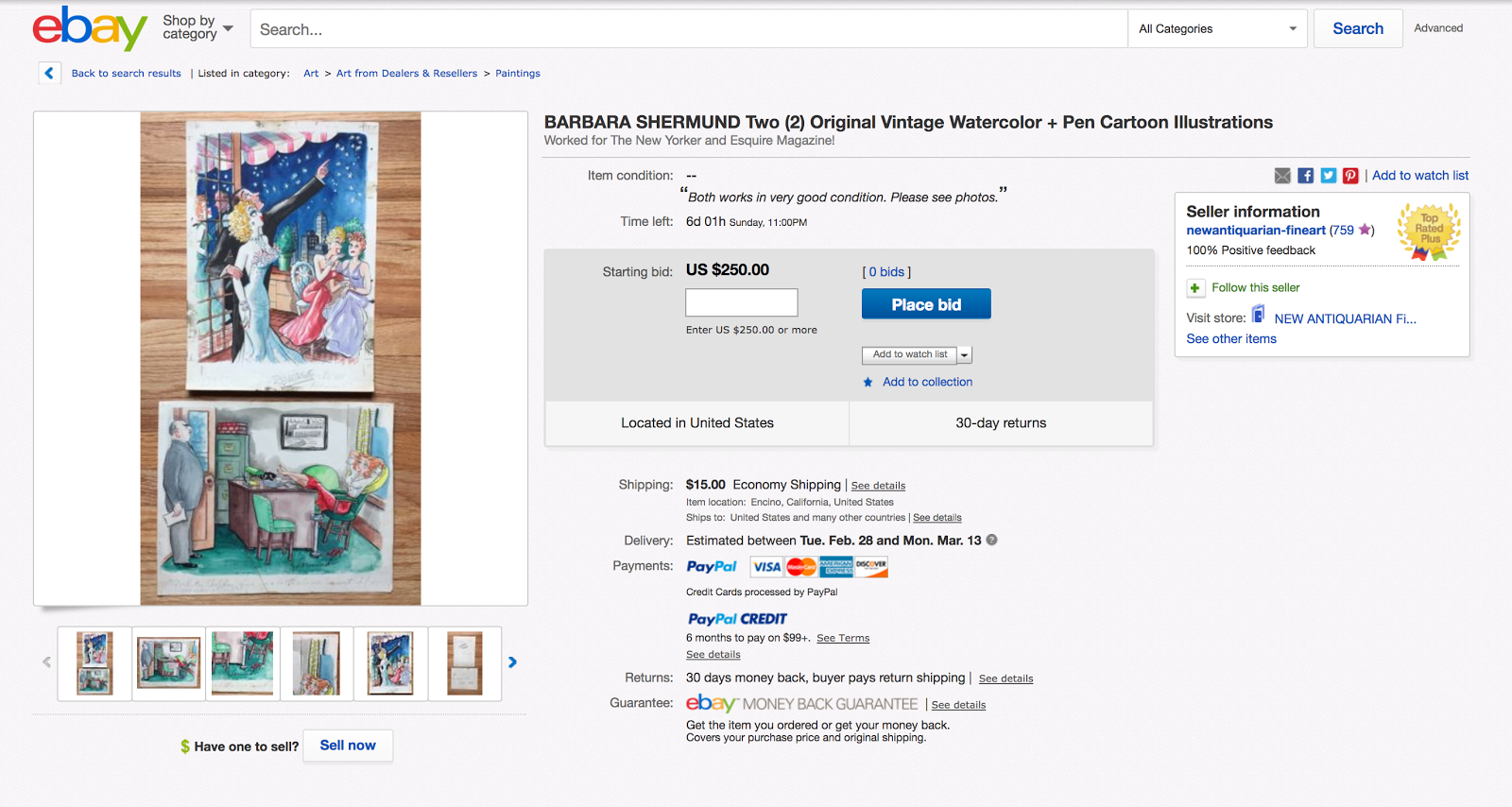Share listing on Facebook
The width and height of the screenshot is (1512, 807).
(x=1305, y=176)
